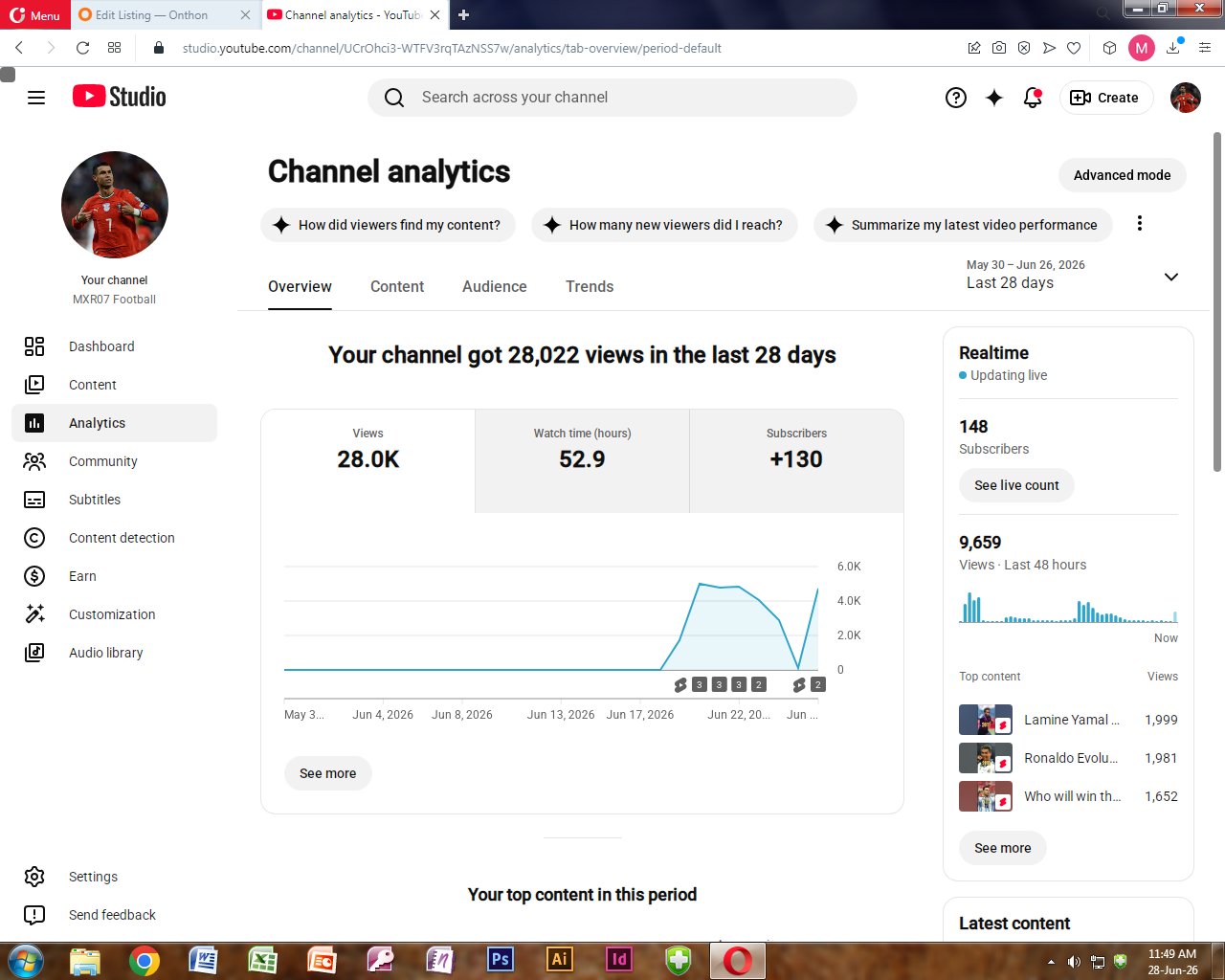This screenshot has height=980, width=1225.
Task: Go to Dashboard in the sidebar
Action: coord(114,346)
